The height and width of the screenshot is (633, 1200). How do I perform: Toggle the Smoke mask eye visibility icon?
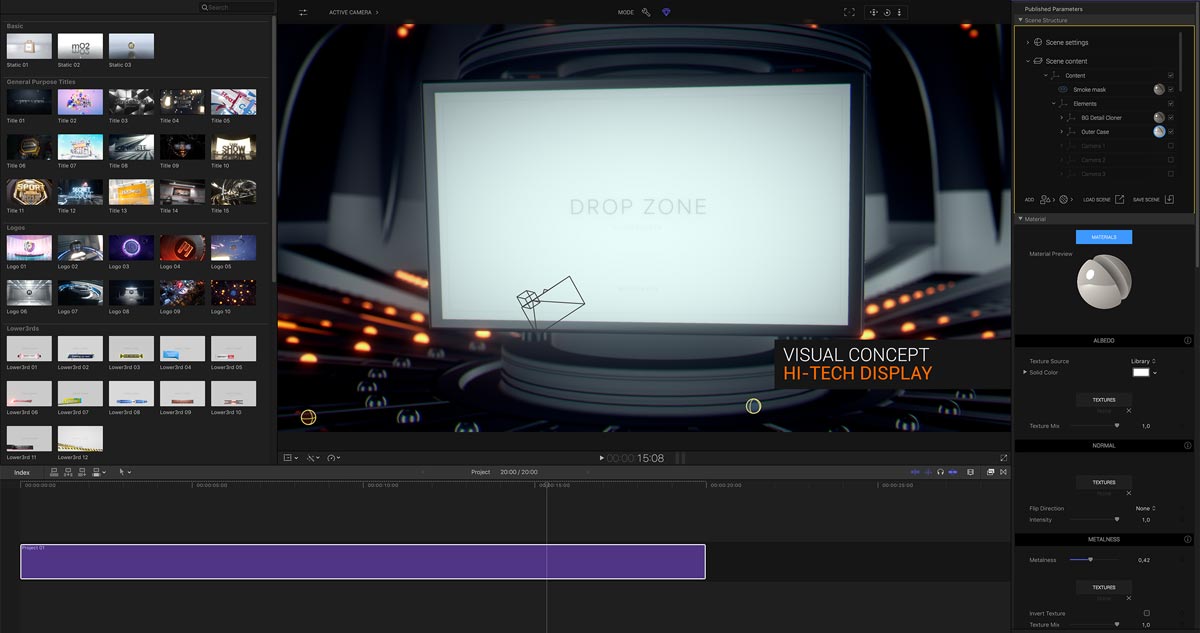point(1063,89)
